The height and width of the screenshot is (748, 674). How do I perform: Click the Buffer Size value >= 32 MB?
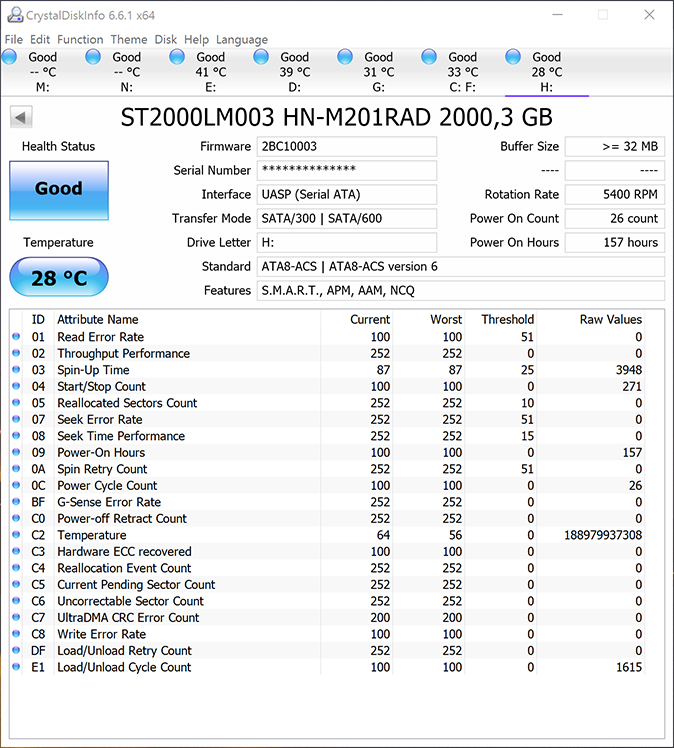(615, 146)
